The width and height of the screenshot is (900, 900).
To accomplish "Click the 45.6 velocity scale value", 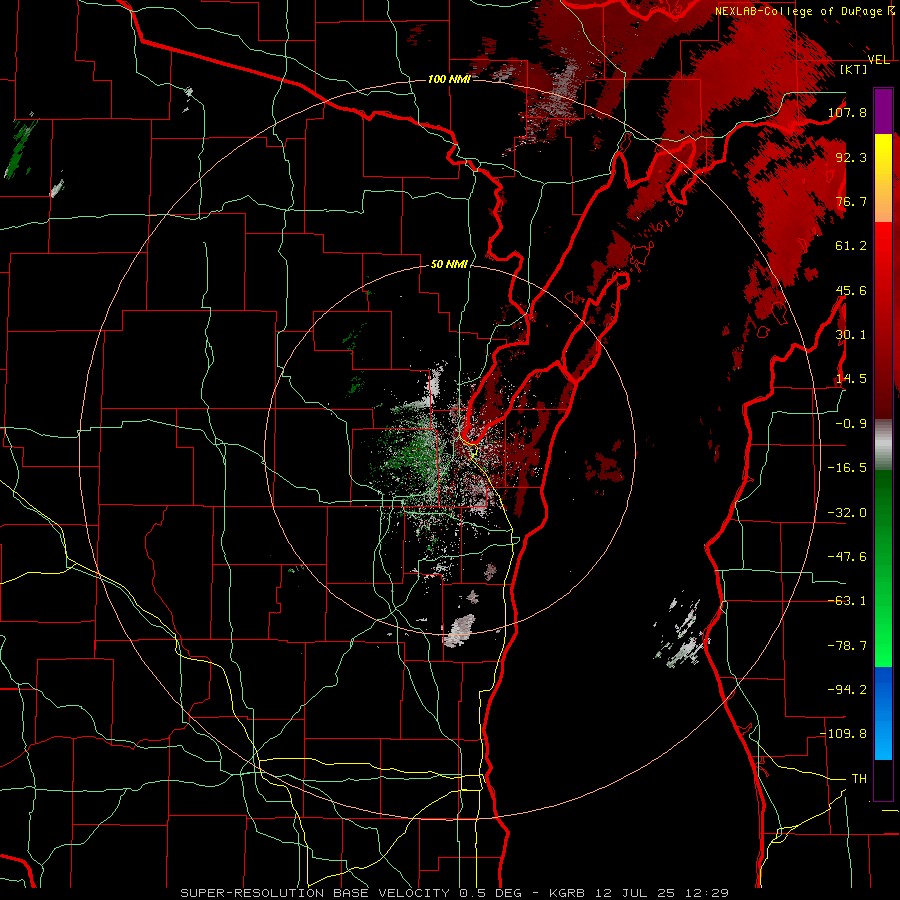I will (851, 290).
